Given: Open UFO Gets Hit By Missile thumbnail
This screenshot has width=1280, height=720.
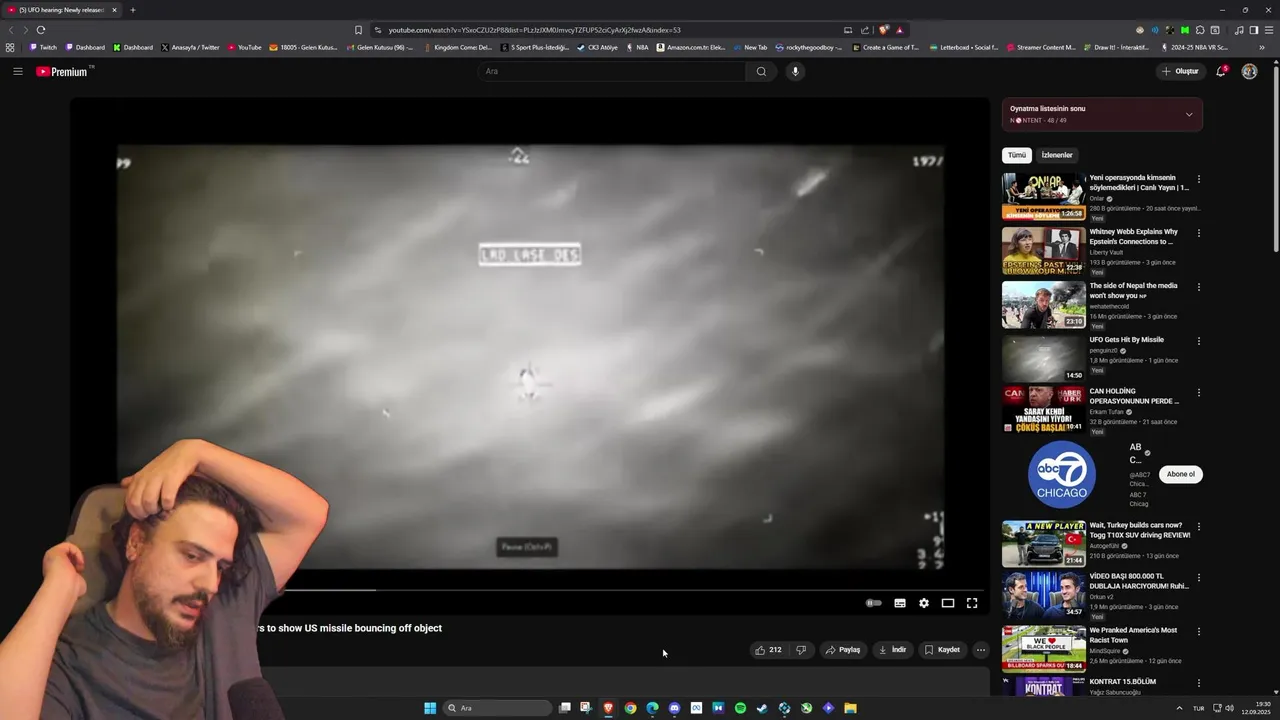Looking at the screenshot, I should pyautogui.click(x=1044, y=358).
